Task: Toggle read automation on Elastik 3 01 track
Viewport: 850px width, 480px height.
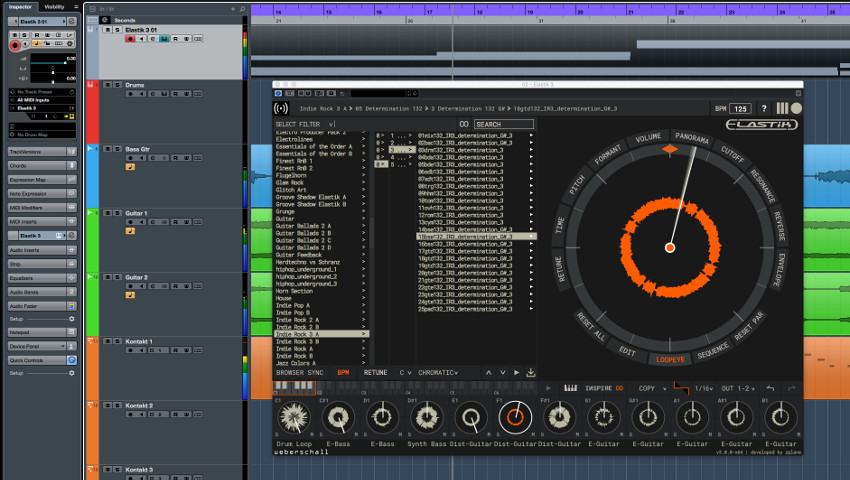Action: (175, 39)
